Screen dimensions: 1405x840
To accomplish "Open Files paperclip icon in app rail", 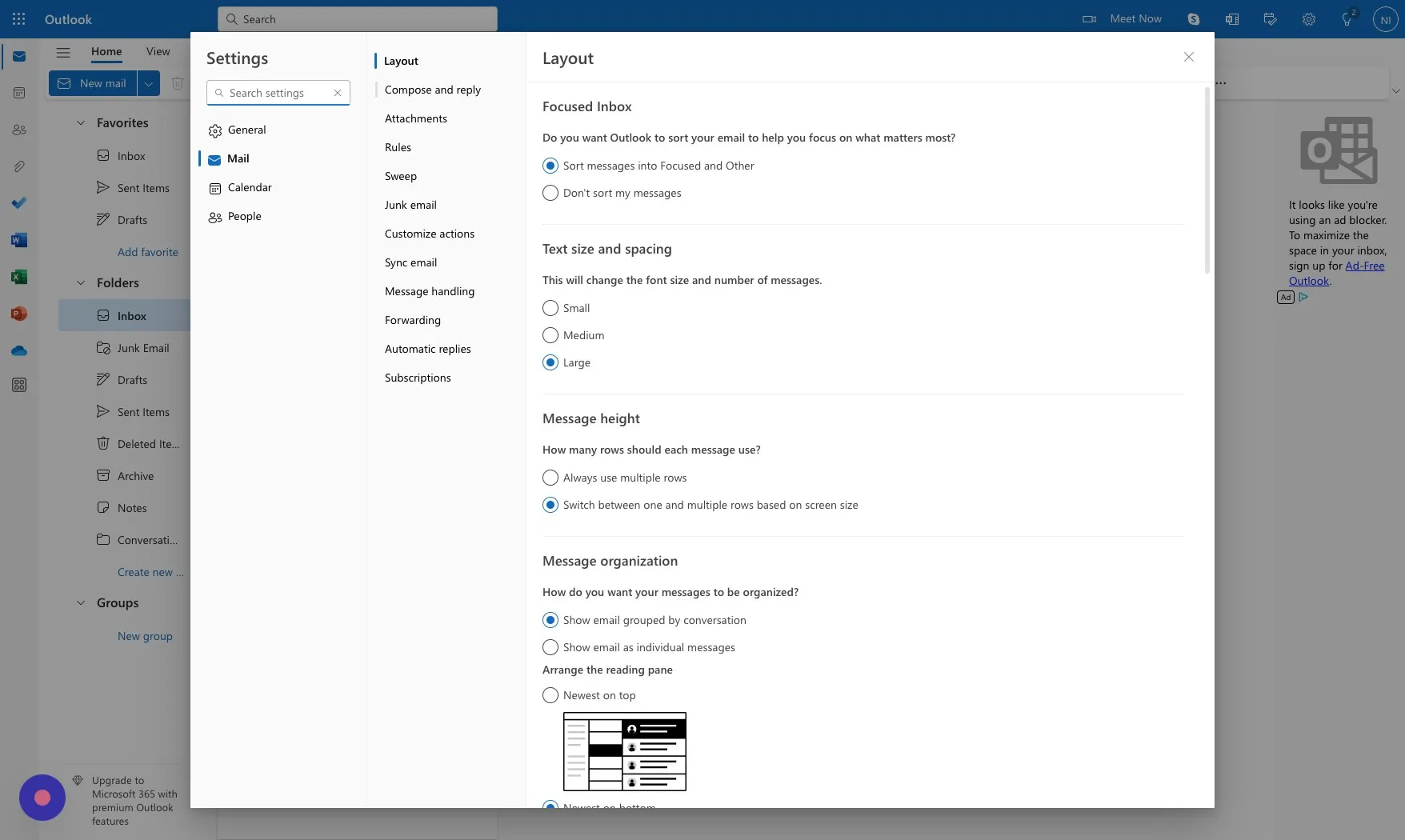I will coord(19,166).
